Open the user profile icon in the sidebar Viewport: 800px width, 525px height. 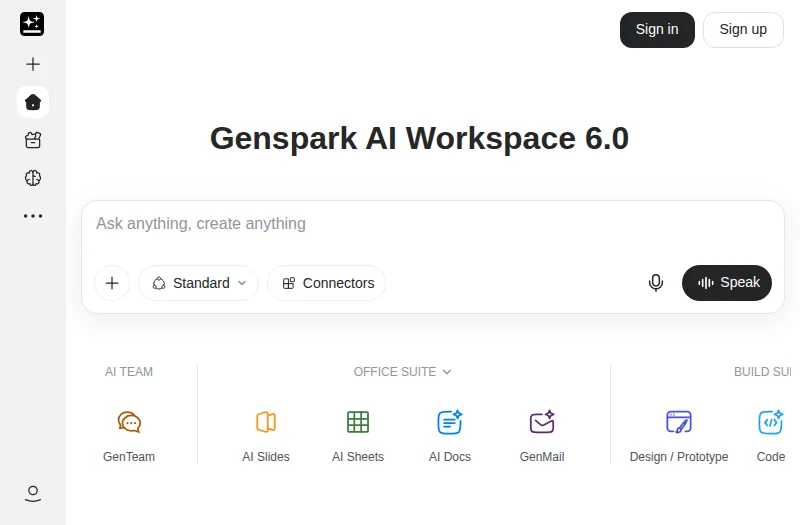[33, 494]
